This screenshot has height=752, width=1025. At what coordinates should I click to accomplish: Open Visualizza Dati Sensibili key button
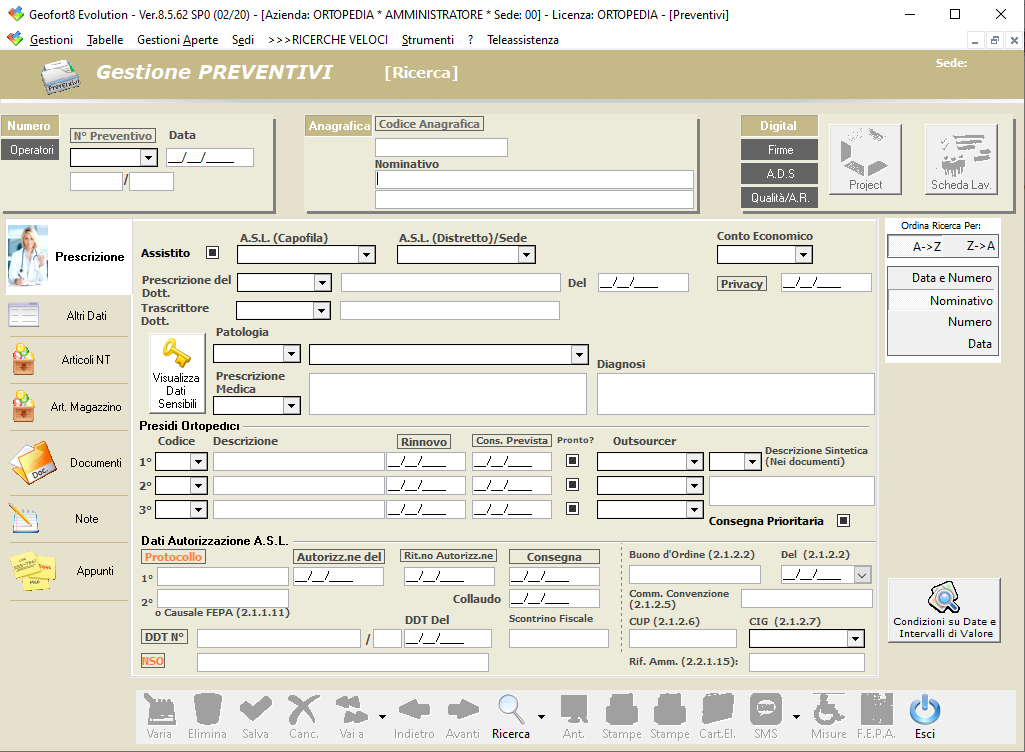click(176, 373)
